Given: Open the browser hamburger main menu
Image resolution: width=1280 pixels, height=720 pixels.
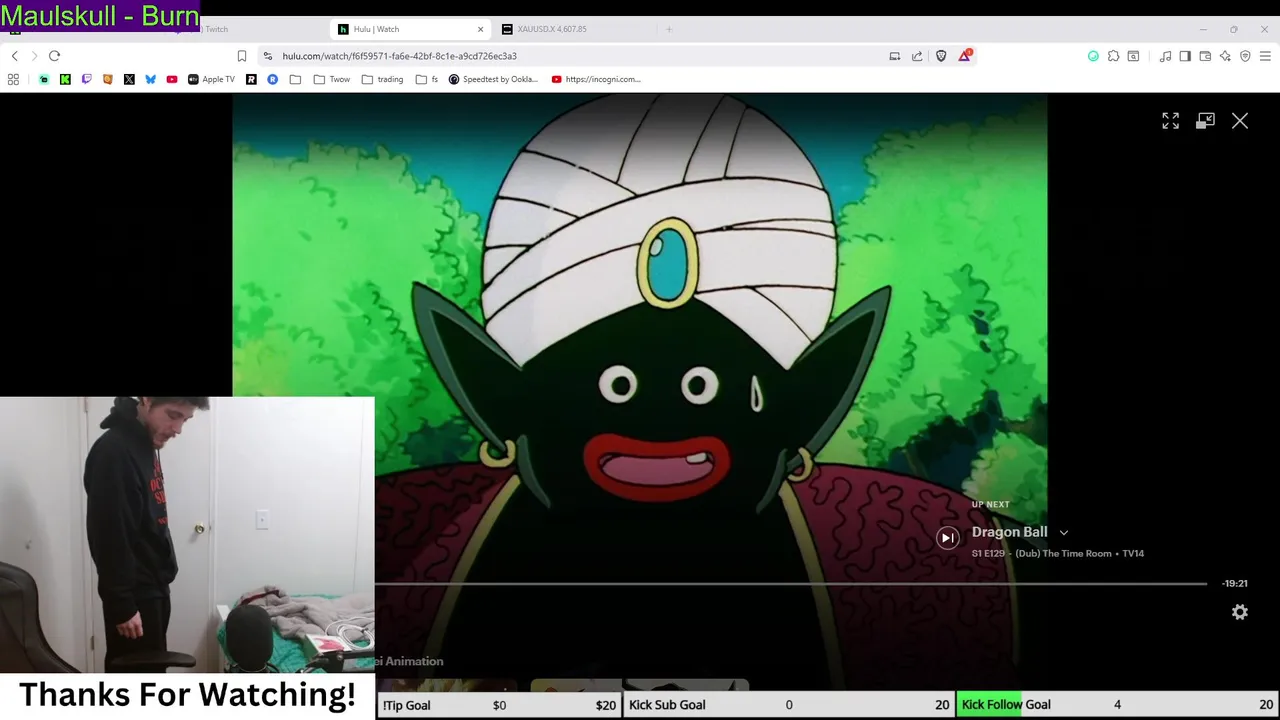Looking at the screenshot, I should click(x=1265, y=56).
